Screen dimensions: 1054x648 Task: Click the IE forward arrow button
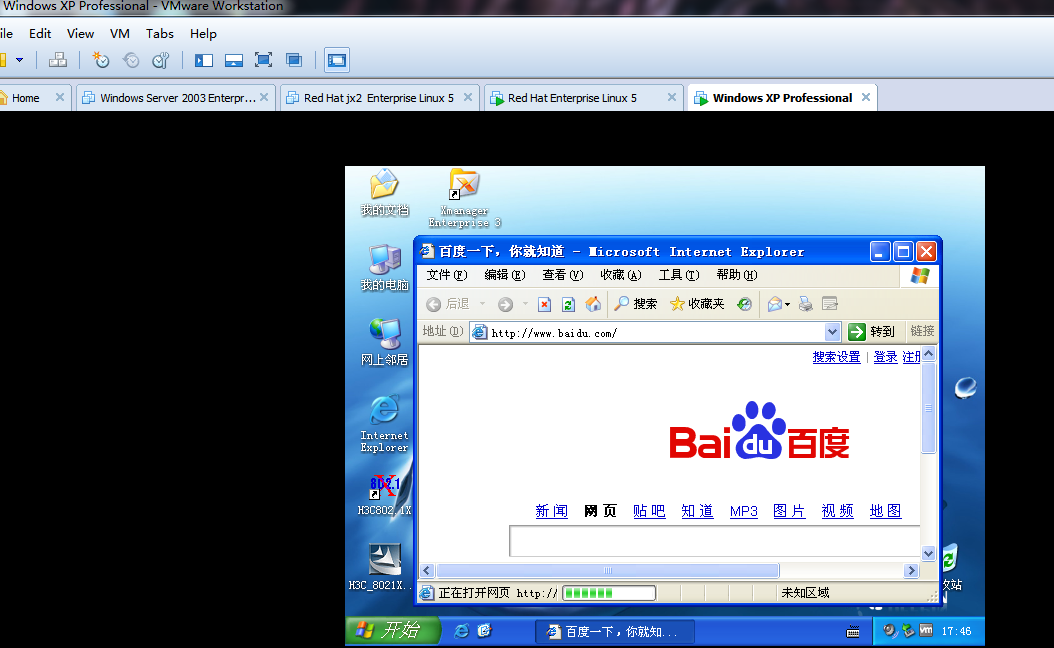point(505,305)
